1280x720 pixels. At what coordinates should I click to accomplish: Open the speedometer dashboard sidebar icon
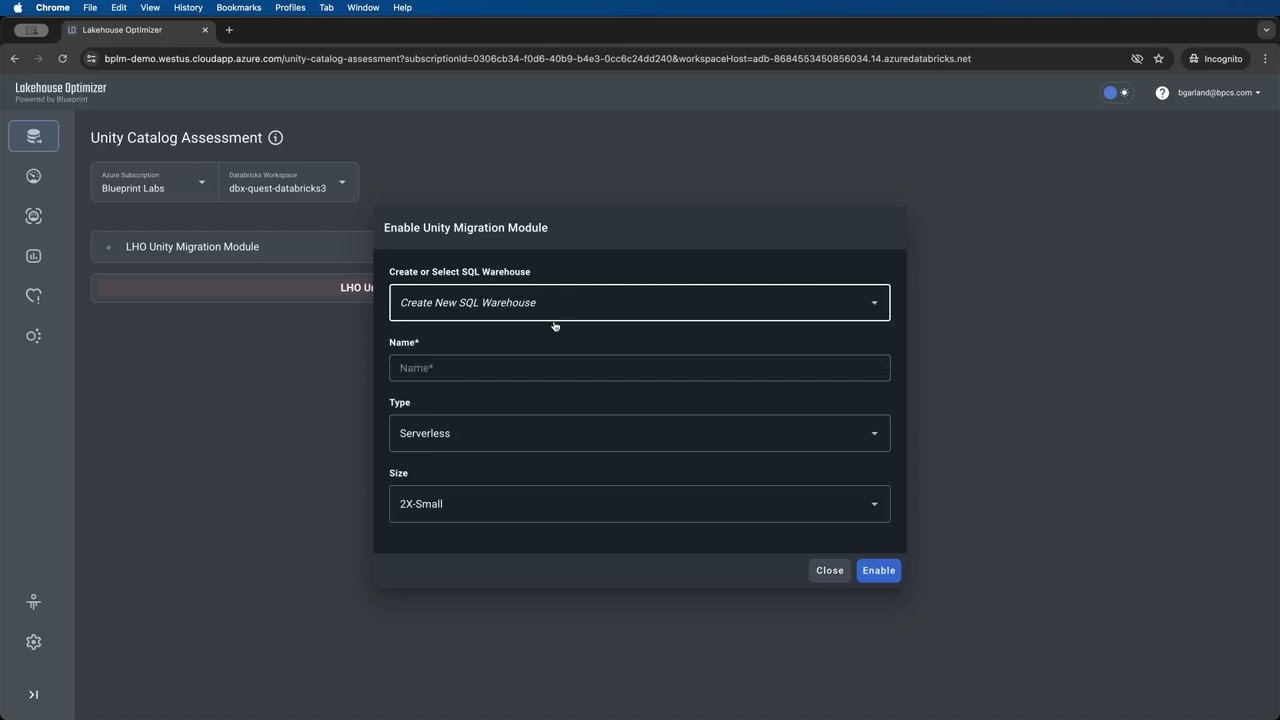click(x=34, y=176)
